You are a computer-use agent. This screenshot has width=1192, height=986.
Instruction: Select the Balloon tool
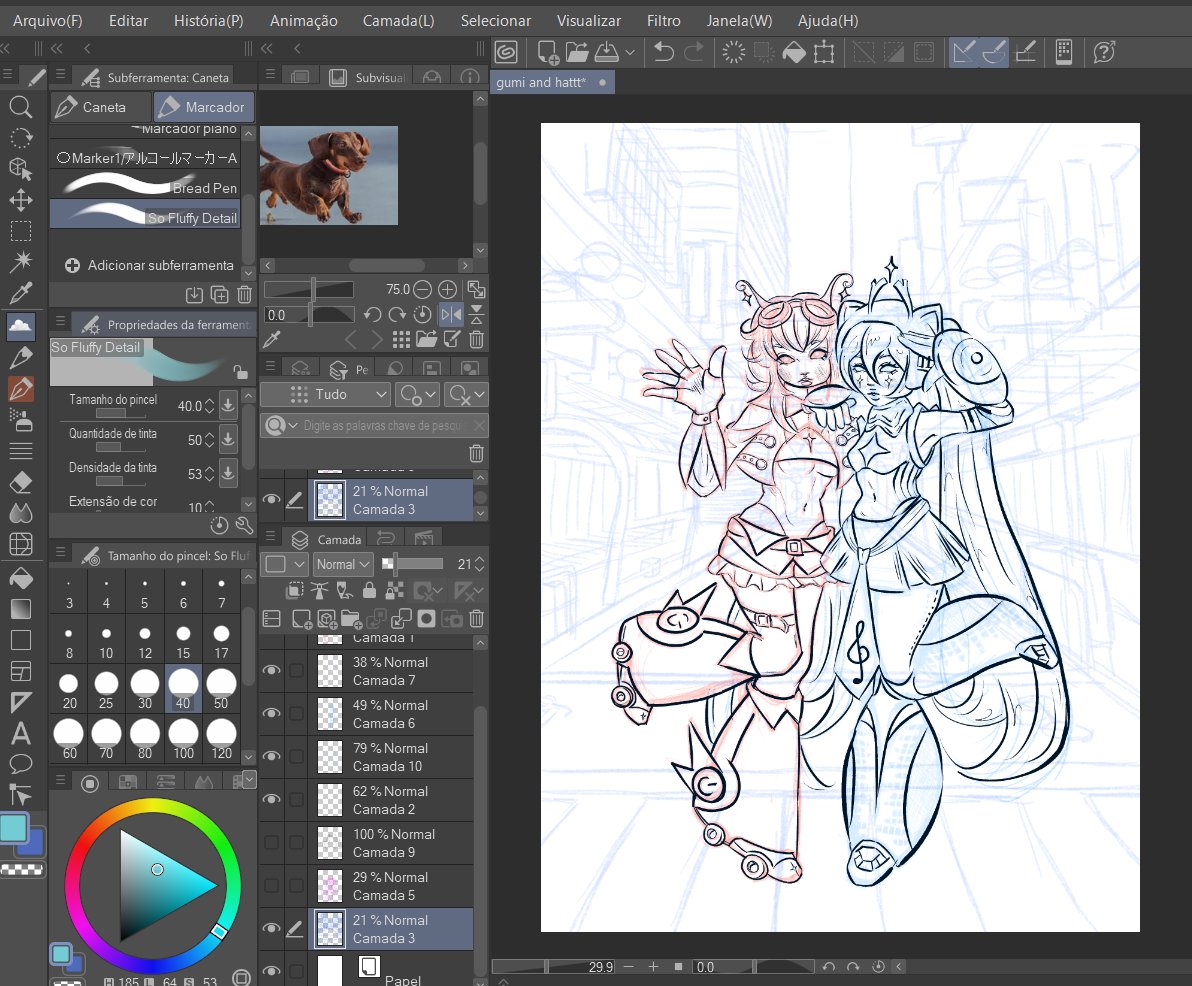(21, 763)
